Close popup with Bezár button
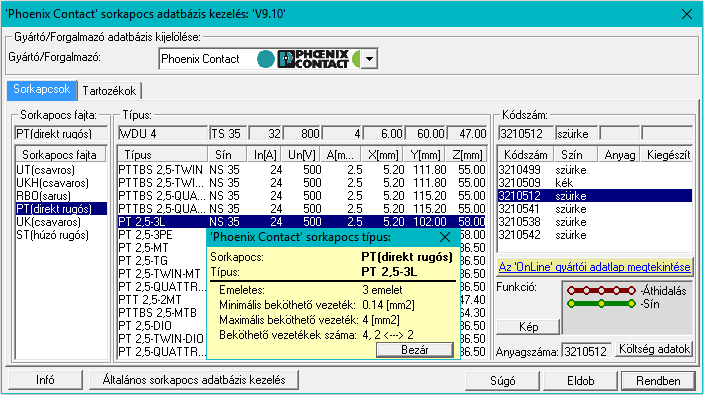The width and height of the screenshot is (704, 395). click(x=415, y=350)
